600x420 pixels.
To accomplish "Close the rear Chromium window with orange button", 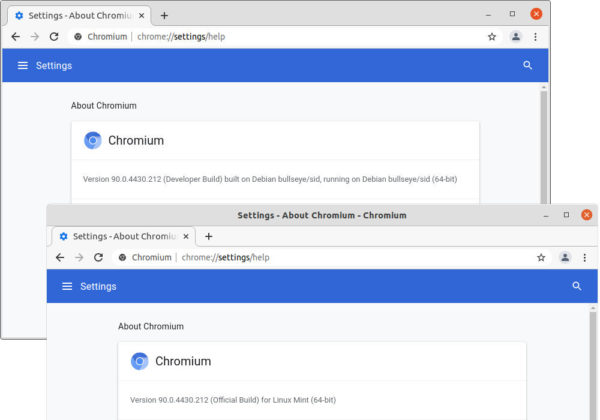I will pyautogui.click(x=536, y=14).
